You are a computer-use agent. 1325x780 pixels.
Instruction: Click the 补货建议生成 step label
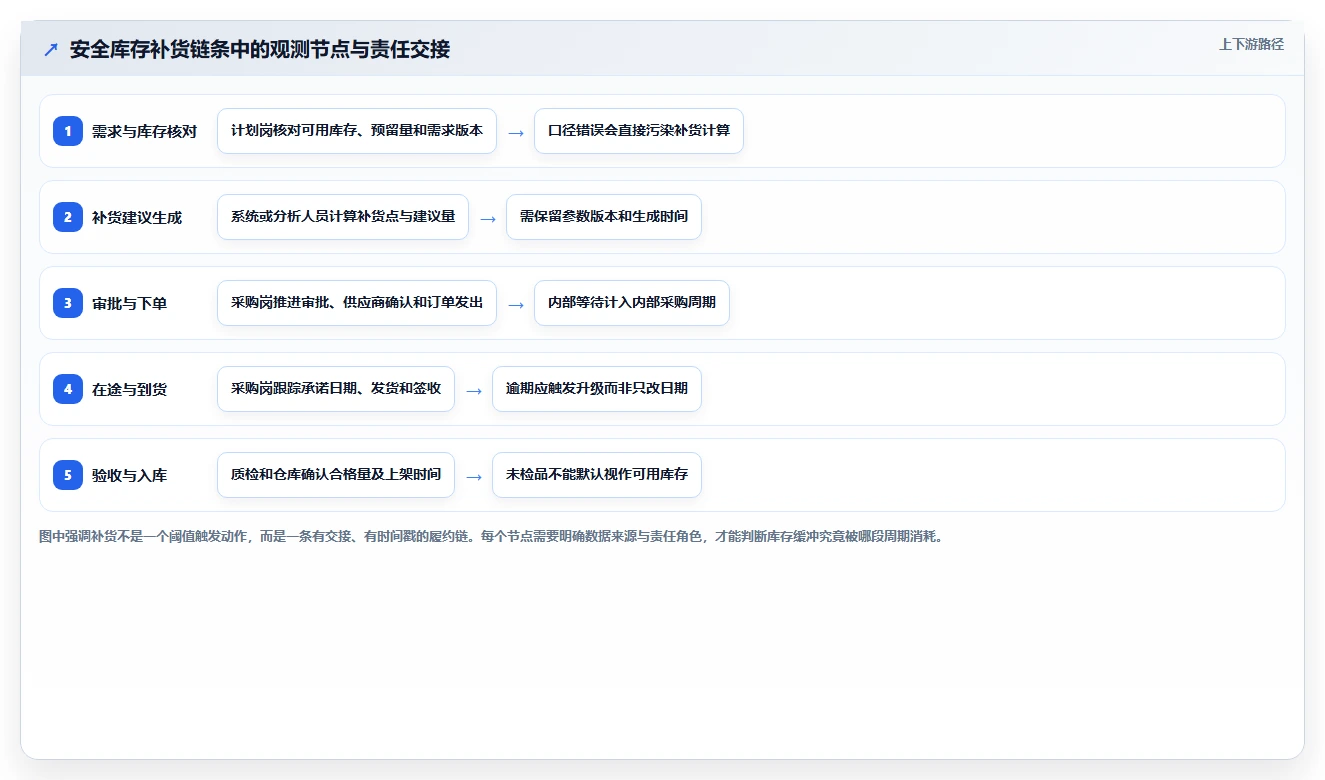pos(137,217)
